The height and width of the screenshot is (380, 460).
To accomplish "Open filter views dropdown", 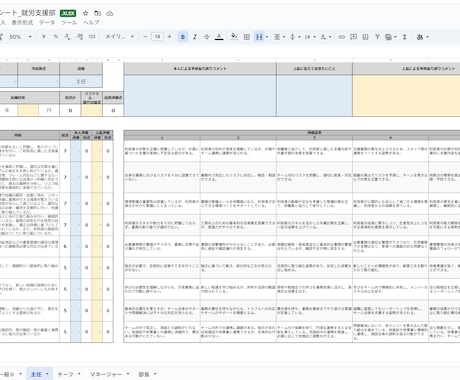I will tap(390, 37).
